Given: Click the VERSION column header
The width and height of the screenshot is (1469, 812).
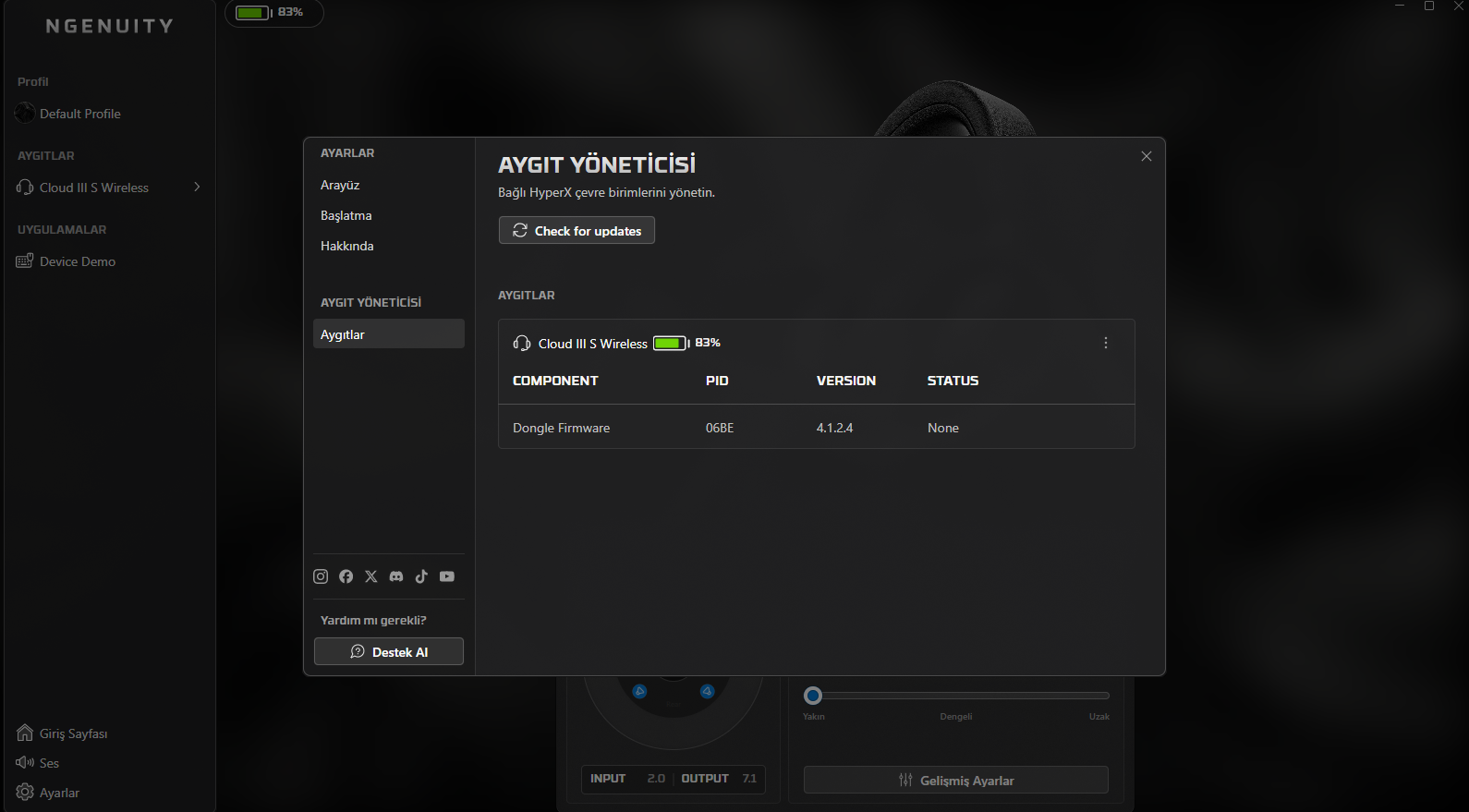Looking at the screenshot, I should (846, 381).
